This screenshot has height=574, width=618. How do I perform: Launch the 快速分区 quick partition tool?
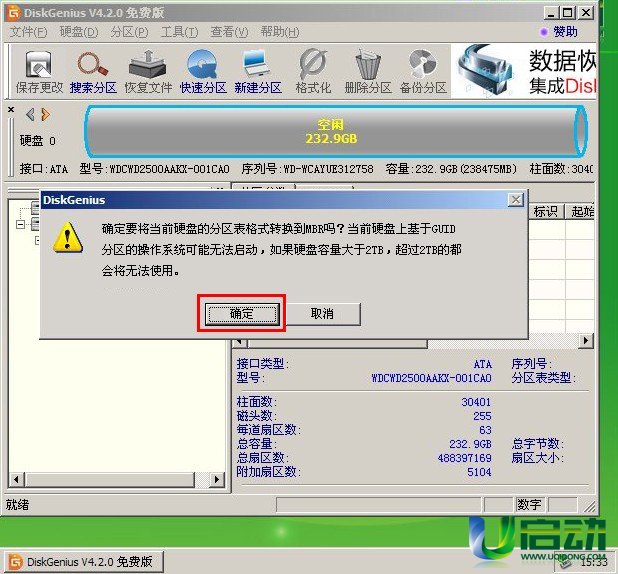click(203, 72)
